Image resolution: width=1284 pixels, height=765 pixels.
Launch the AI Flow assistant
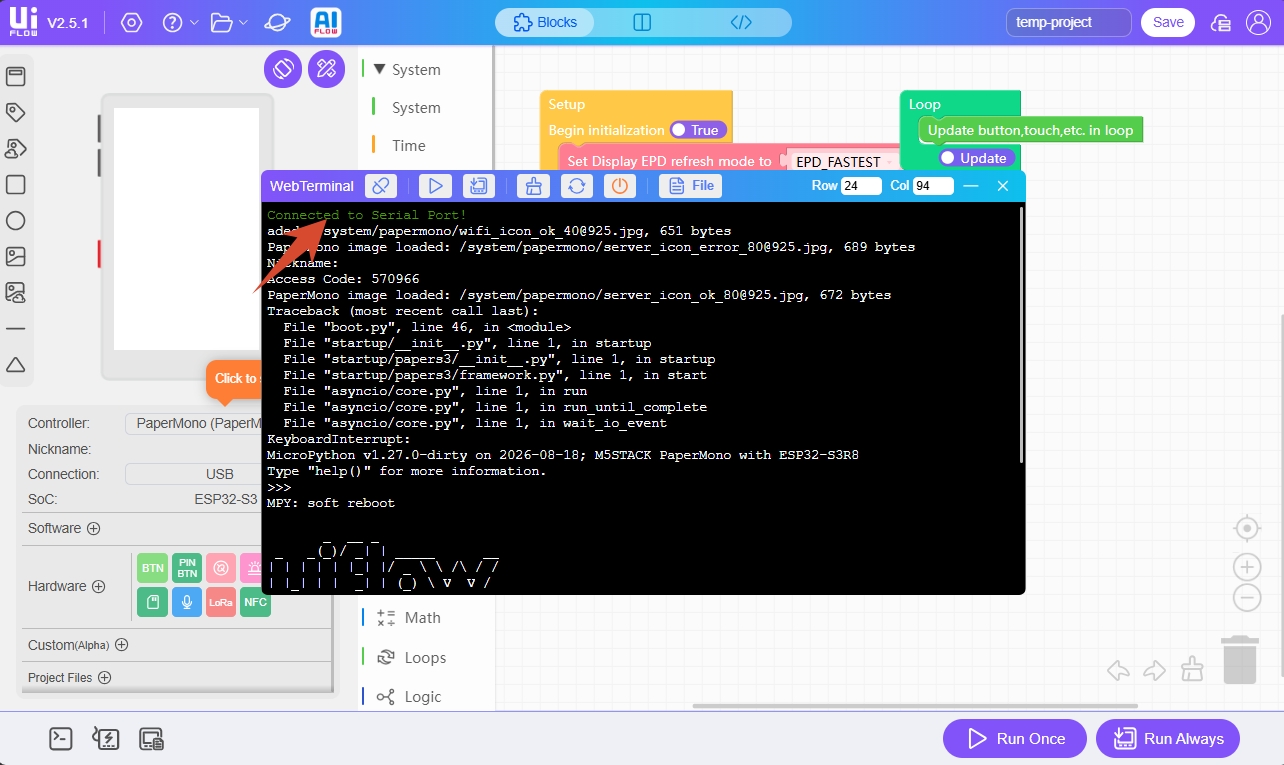click(x=327, y=22)
